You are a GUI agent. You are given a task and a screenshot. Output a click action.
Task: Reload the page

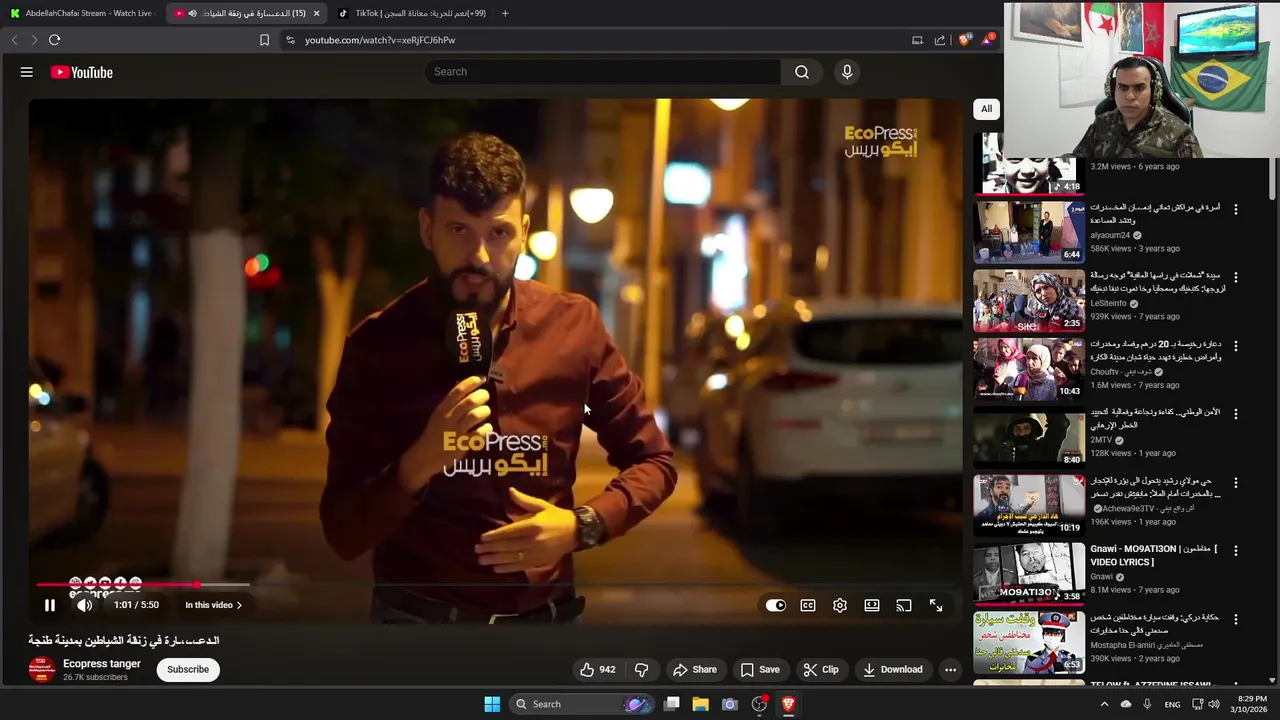click(54, 40)
